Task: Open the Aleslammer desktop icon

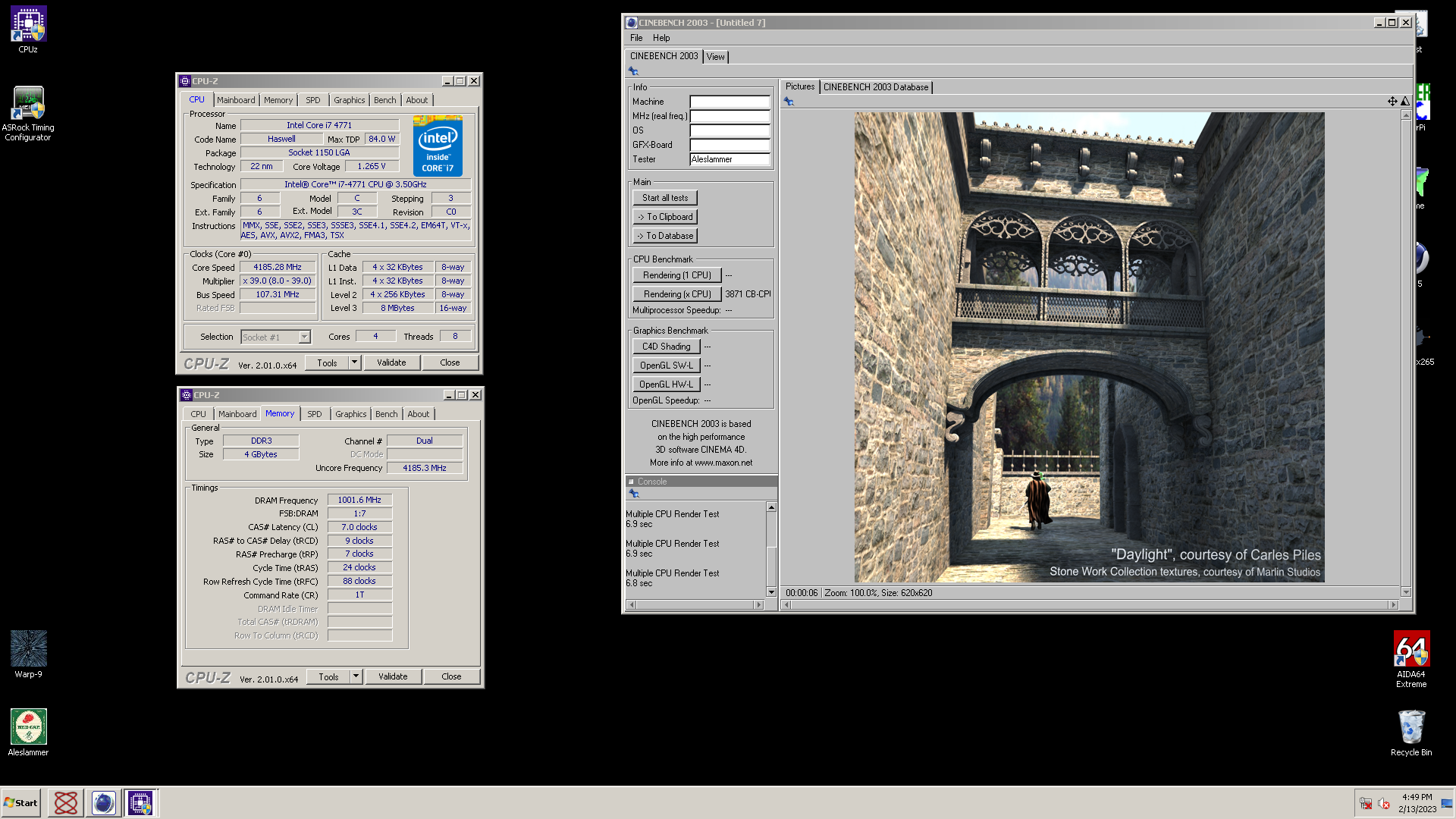Action: [28, 733]
